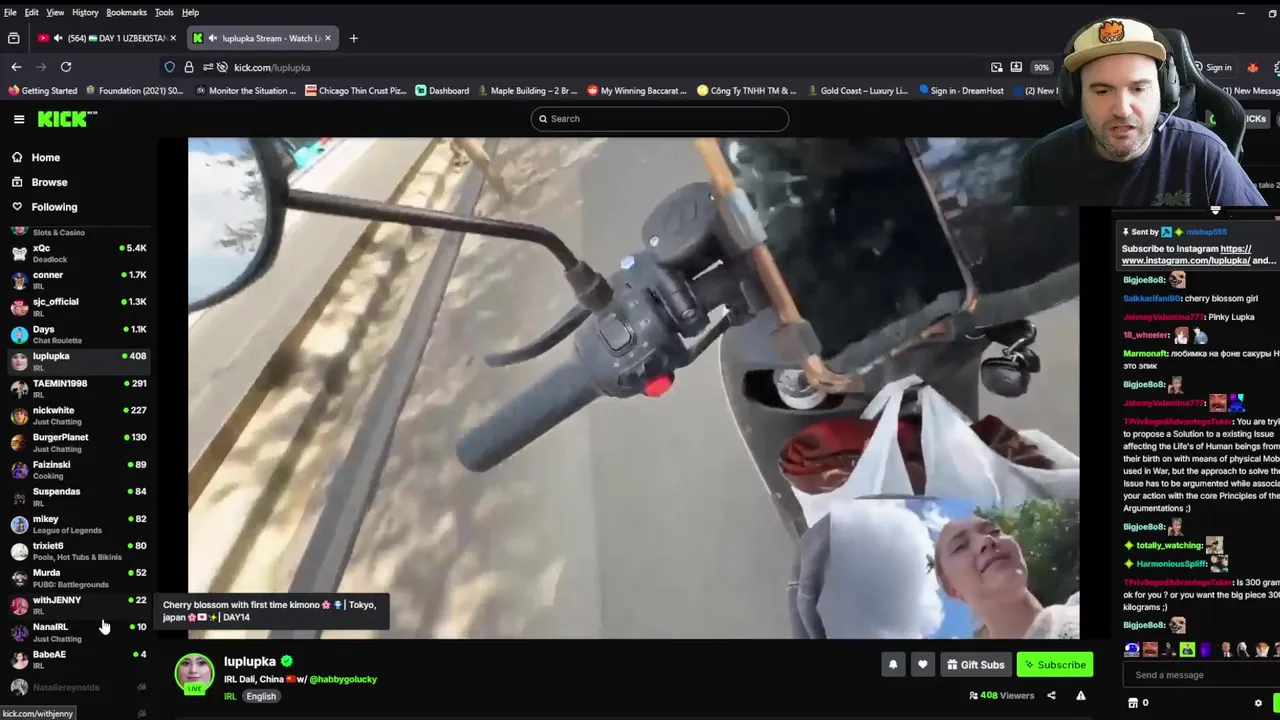Open conner channel in sidebar
1280x720 pixels.
(80, 280)
